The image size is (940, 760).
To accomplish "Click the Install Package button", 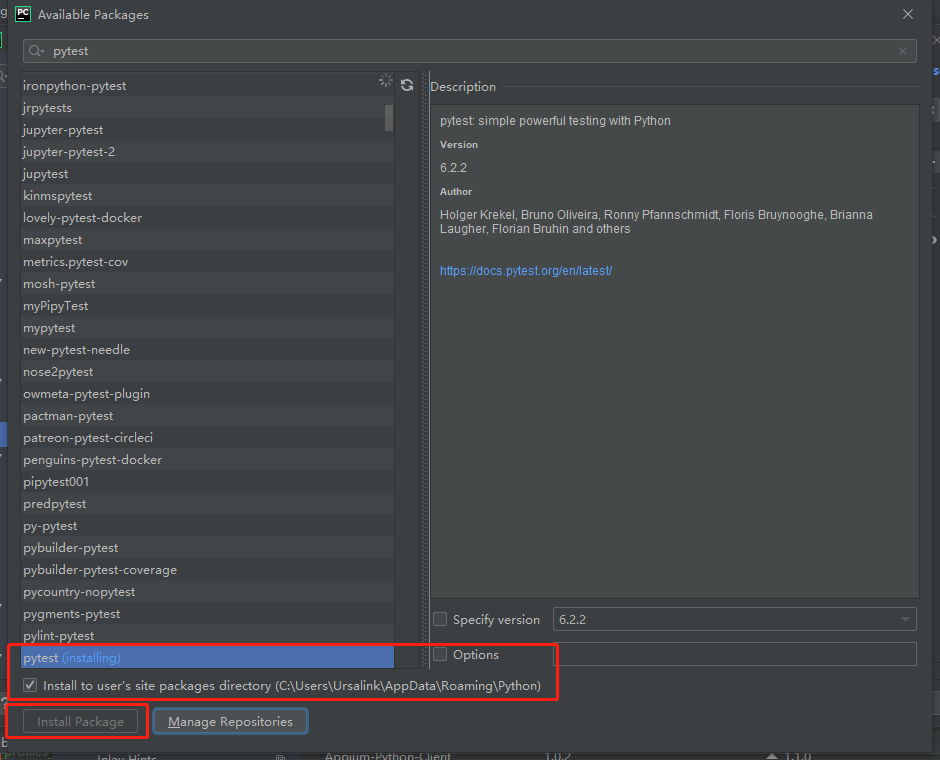I will point(80,721).
